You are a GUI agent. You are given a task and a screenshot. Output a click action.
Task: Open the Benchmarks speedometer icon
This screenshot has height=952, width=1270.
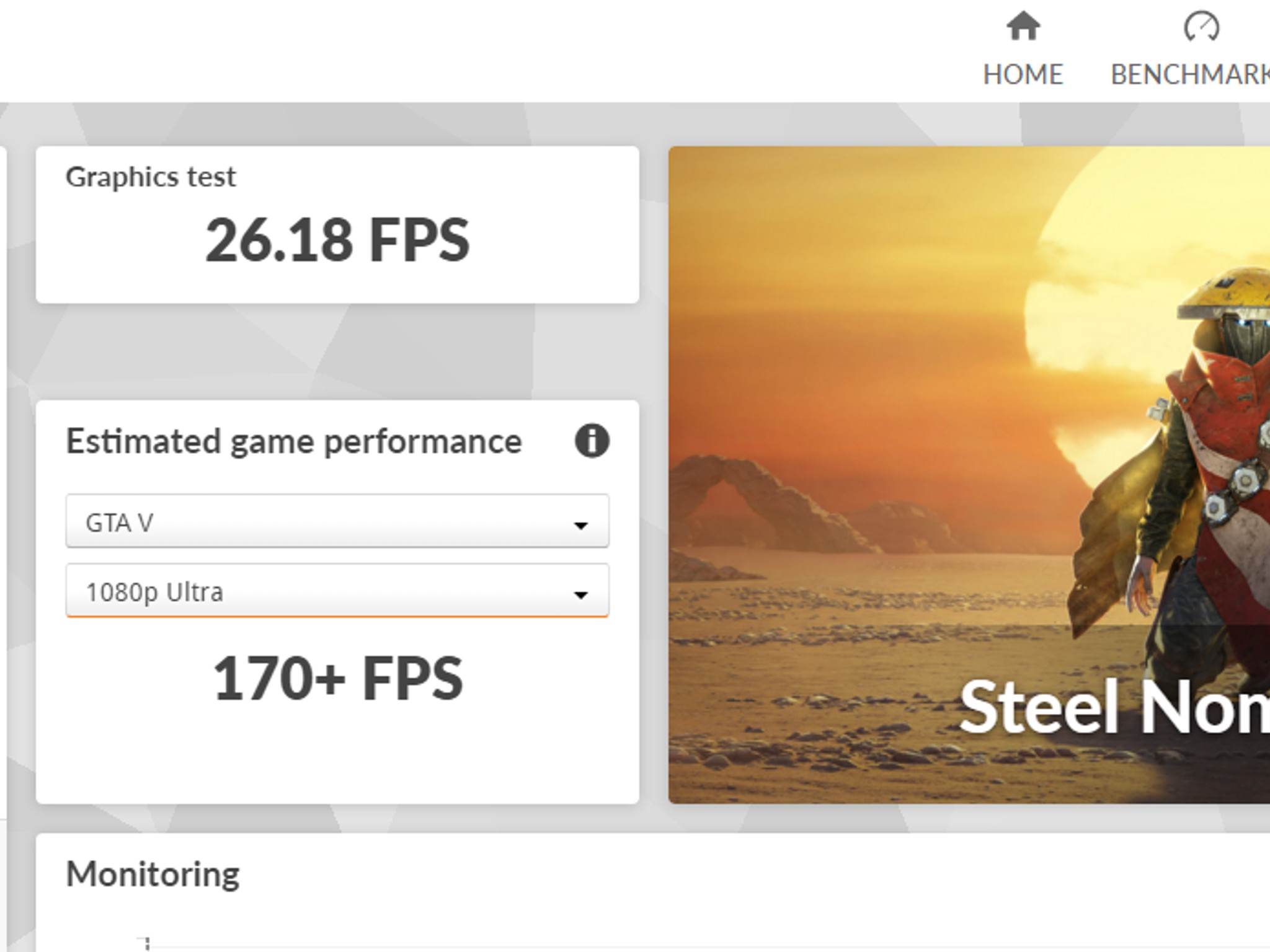click(x=1201, y=27)
